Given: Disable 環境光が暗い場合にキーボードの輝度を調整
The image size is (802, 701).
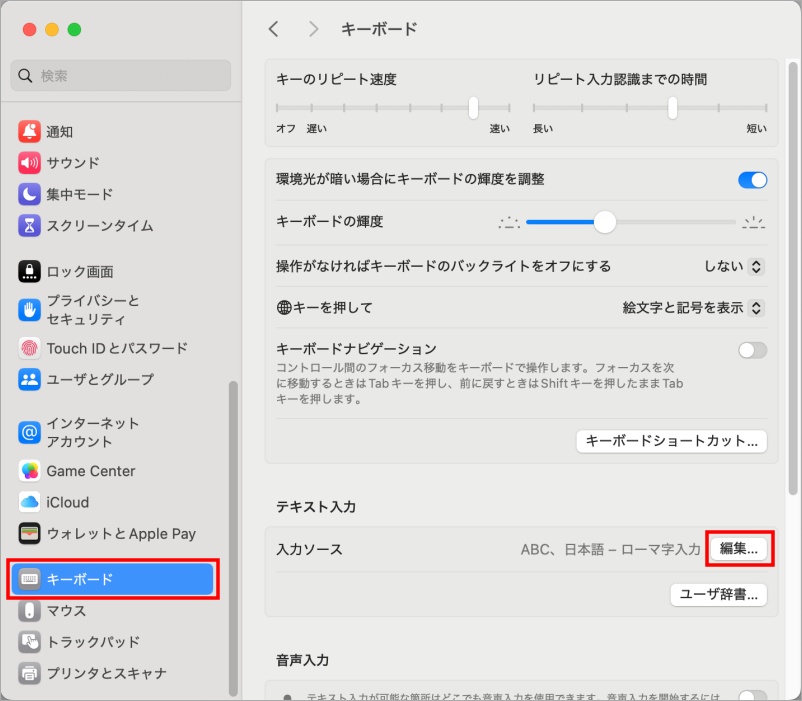Looking at the screenshot, I should tap(752, 180).
